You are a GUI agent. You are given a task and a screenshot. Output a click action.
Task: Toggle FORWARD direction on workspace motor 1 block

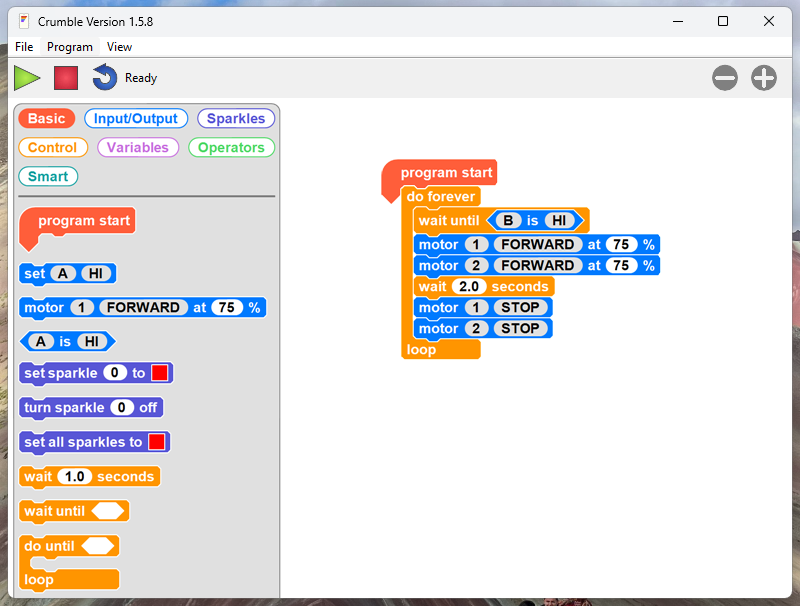[x=537, y=244]
